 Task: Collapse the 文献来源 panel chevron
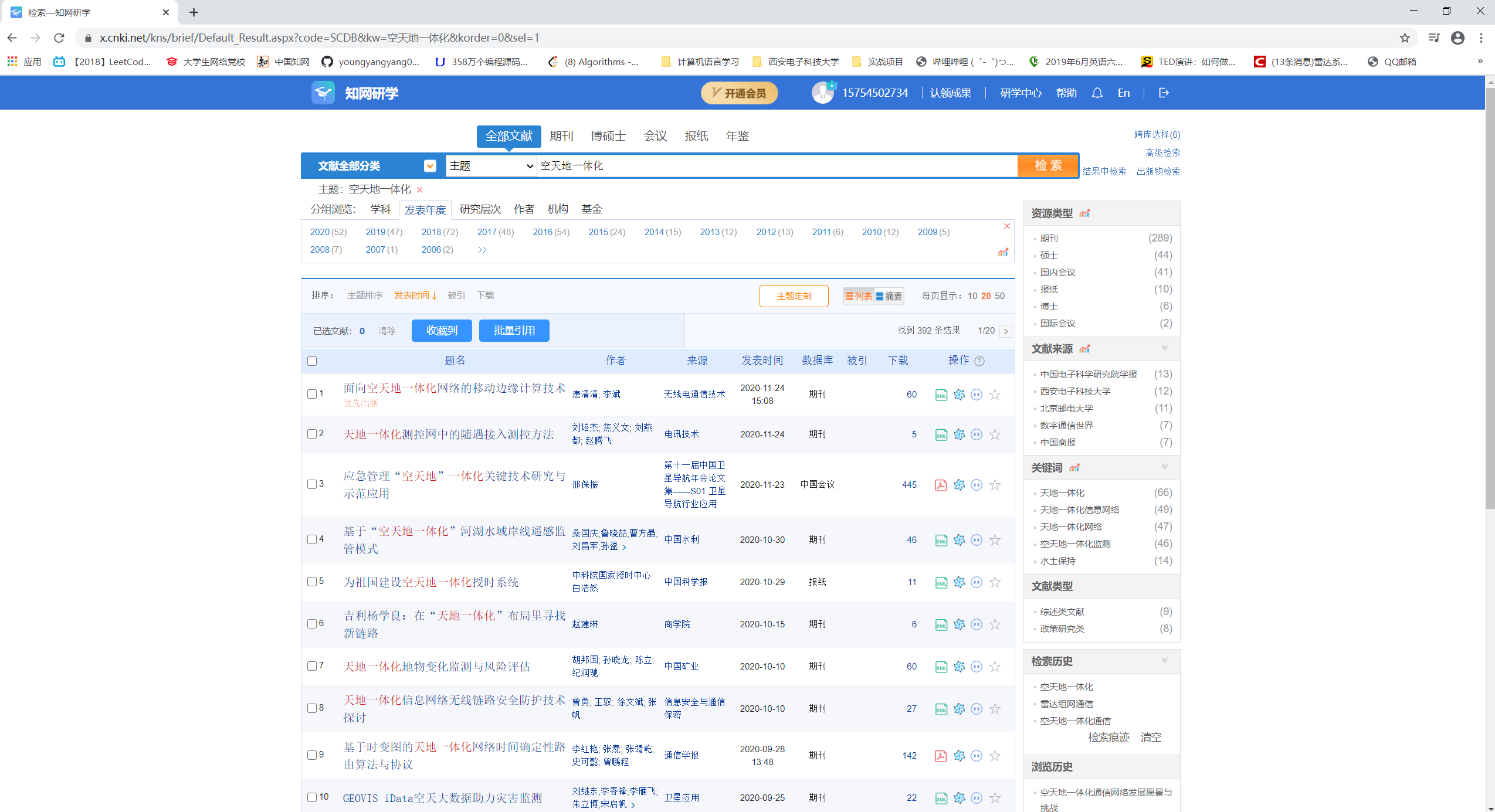[x=1164, y=348]
